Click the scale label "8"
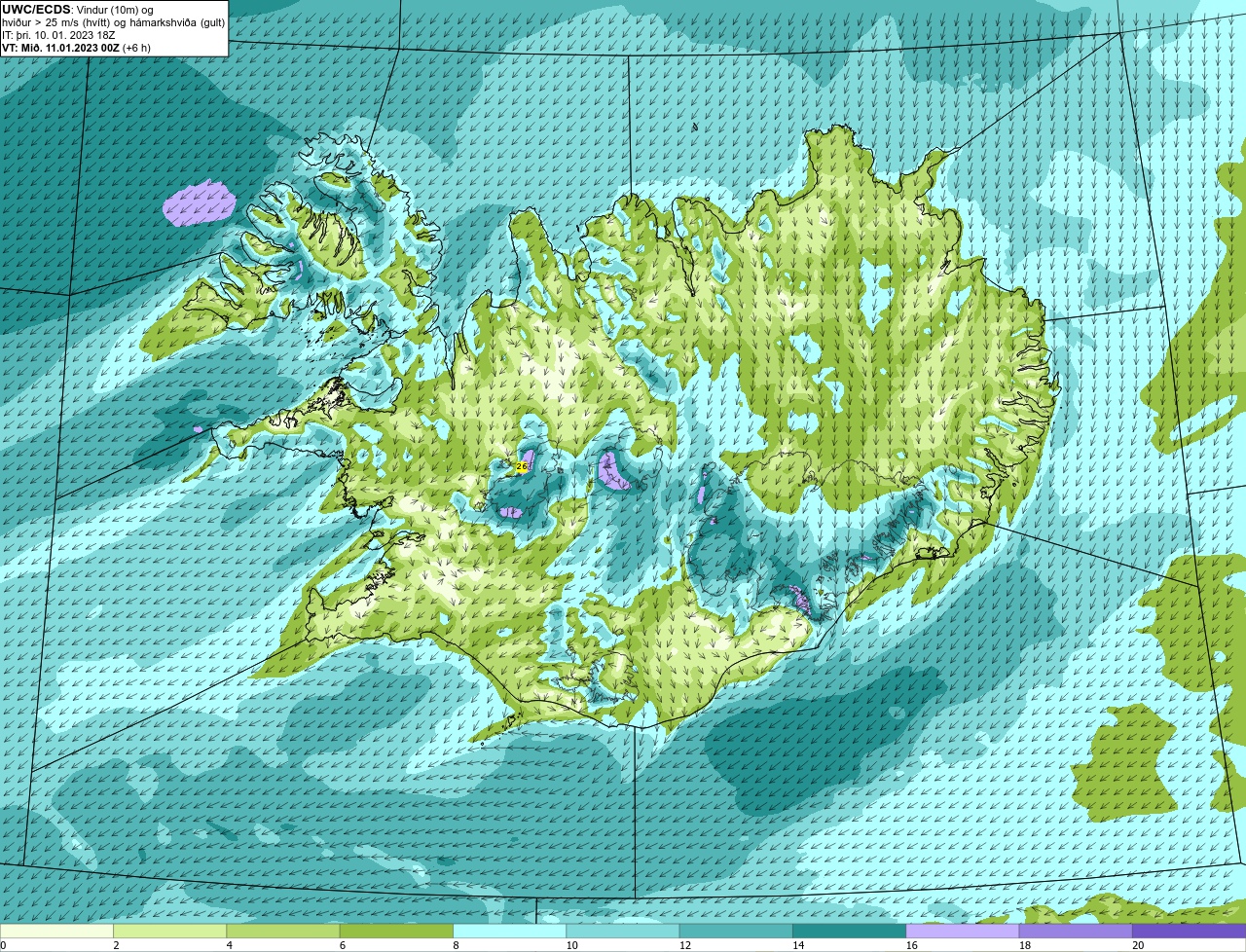Screen dimensions: 1246x952 point(455,945)
